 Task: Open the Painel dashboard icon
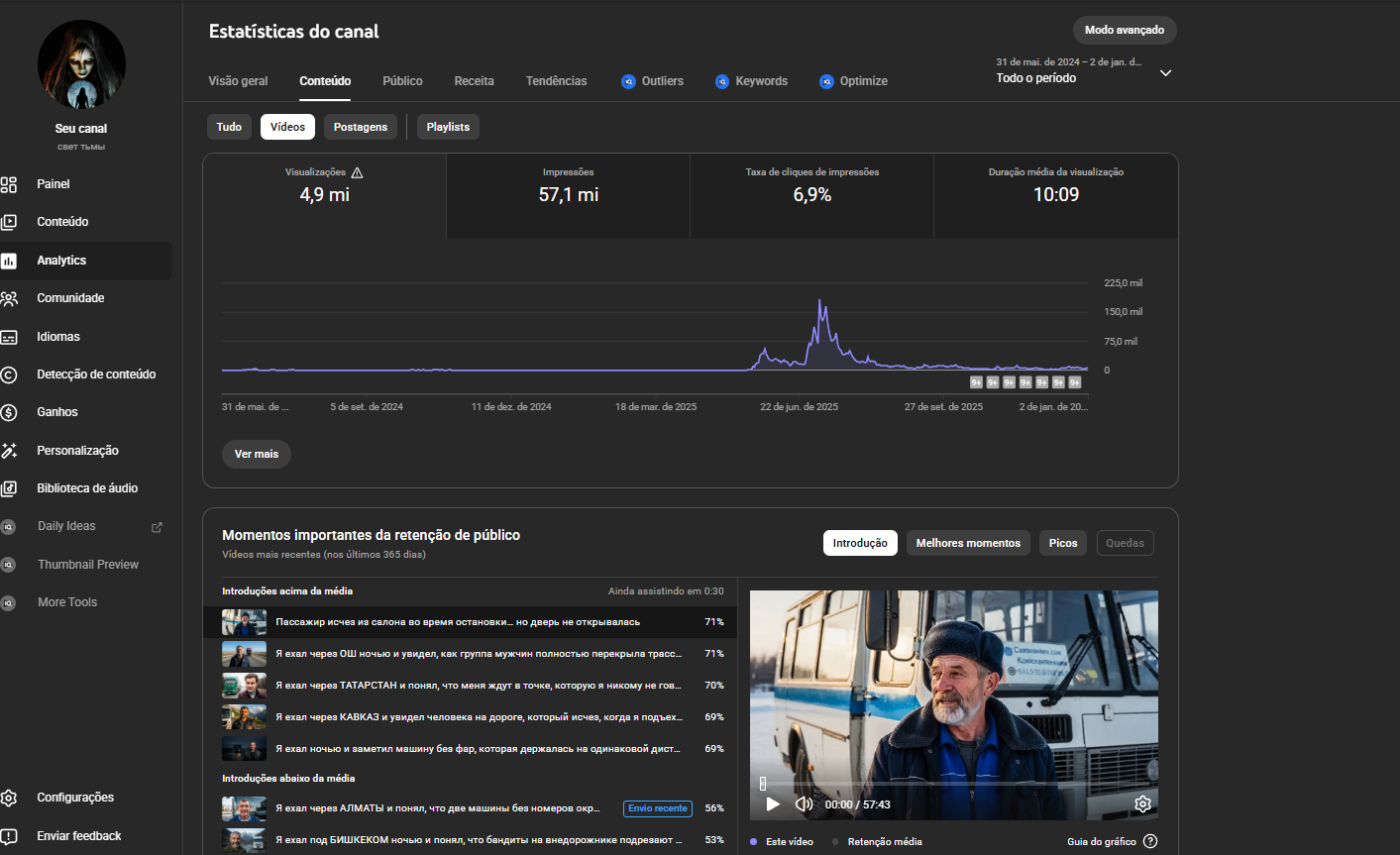coord(9,184)
